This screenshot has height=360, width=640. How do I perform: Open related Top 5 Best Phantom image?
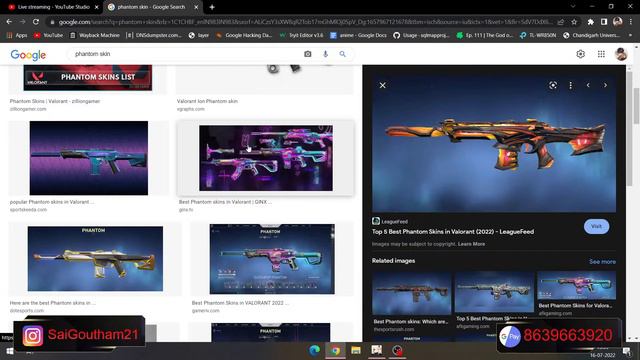[x=494, y=292]
